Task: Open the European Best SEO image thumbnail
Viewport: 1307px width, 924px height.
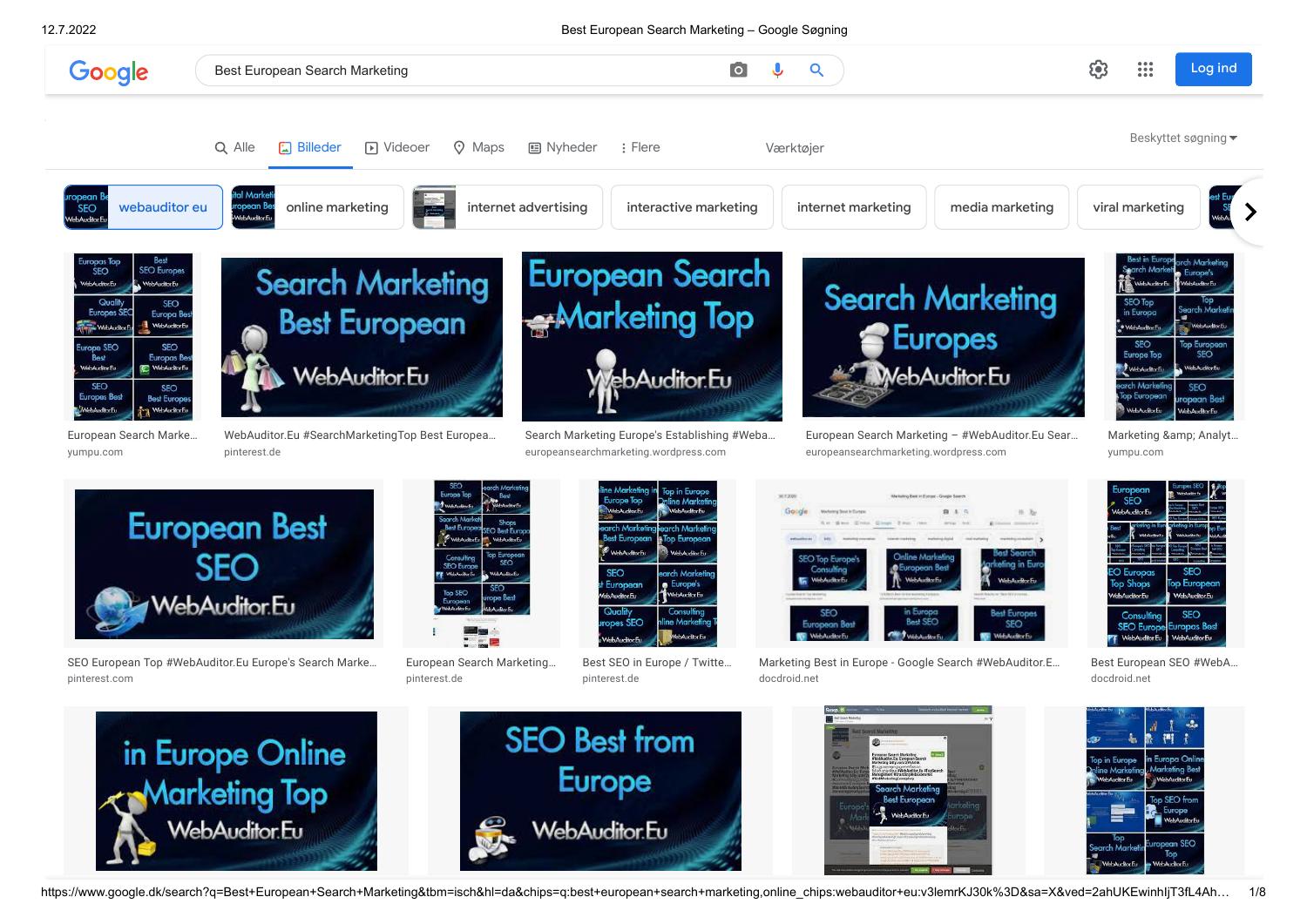Action: pos(223,563)
